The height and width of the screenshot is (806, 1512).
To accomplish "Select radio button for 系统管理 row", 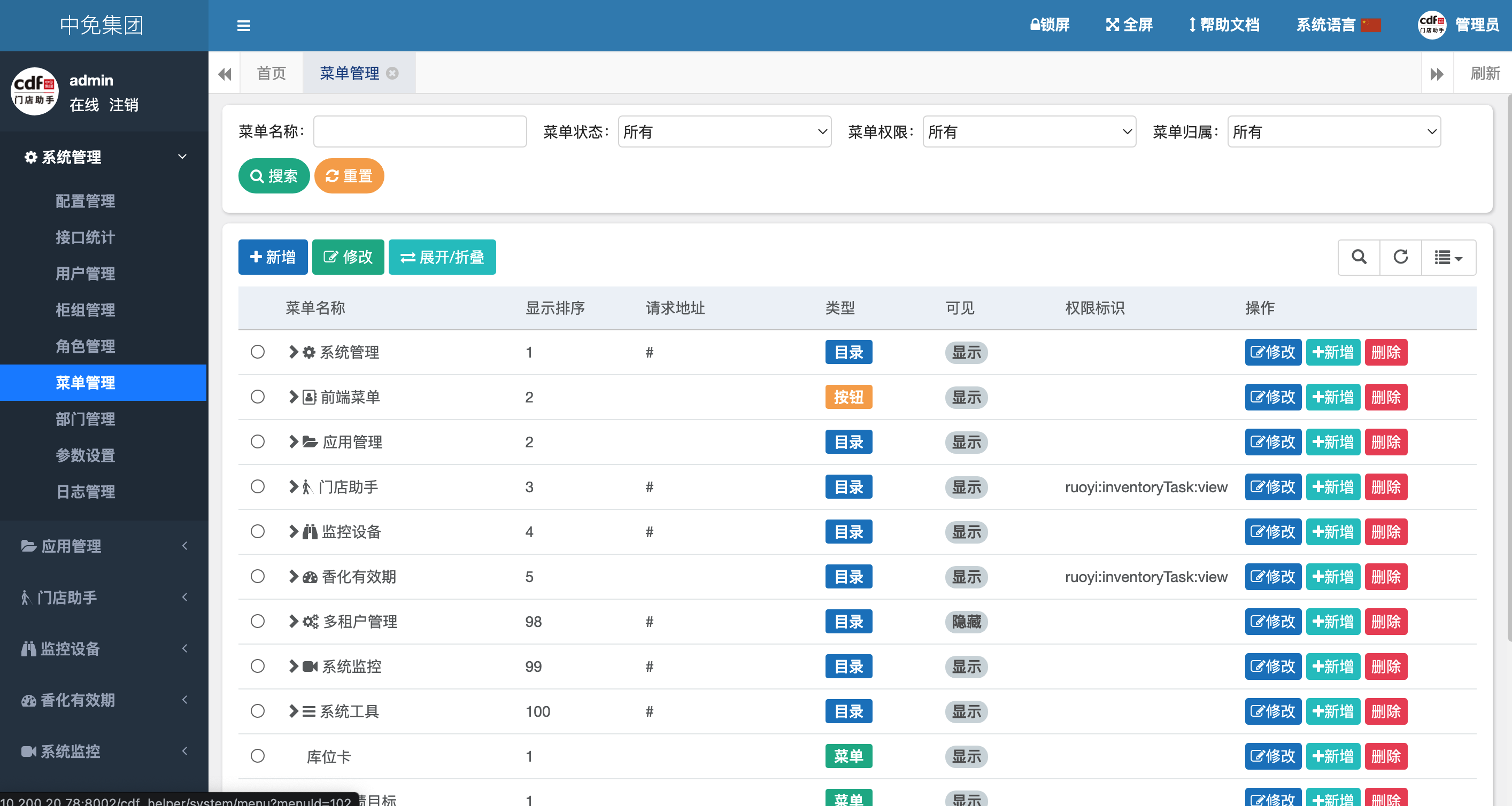I will point(258,352).
